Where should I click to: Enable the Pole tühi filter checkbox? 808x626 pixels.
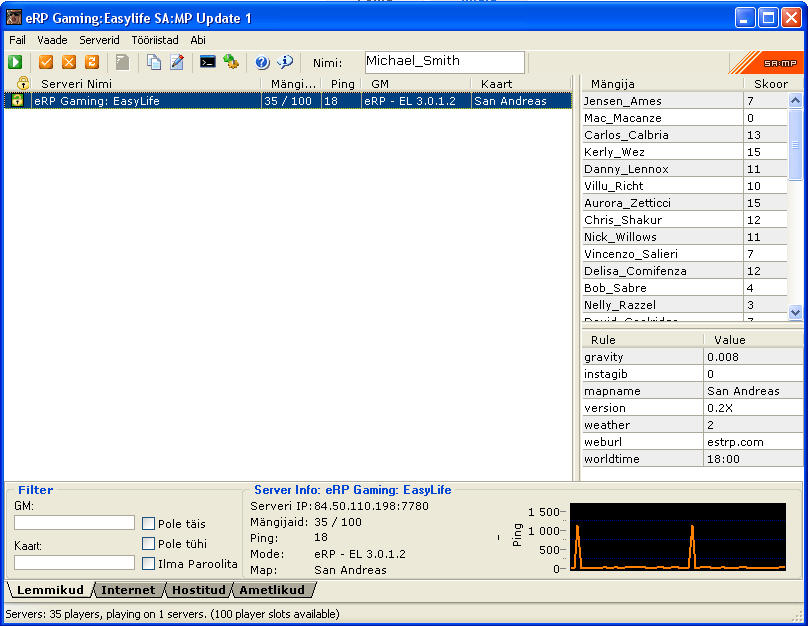(148, 544)
